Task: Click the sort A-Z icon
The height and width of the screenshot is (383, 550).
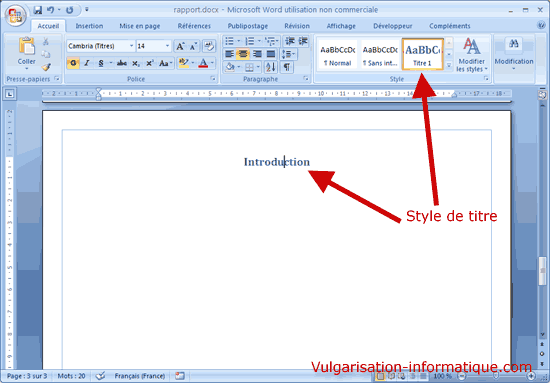Action: [x=270, y=67]
